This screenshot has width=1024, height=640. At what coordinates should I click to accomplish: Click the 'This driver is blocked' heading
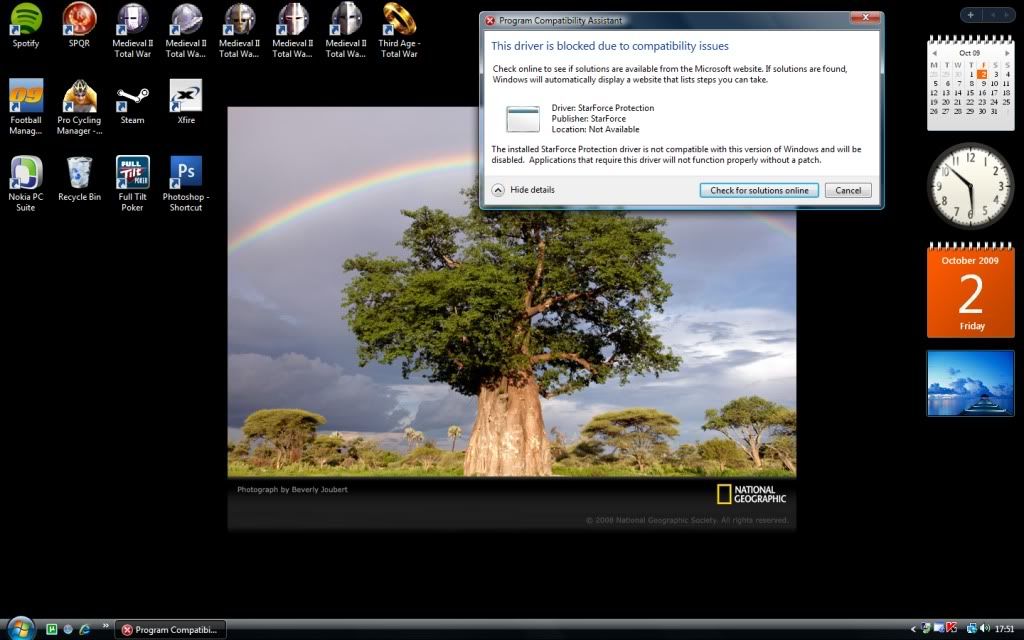click(609, 46)
